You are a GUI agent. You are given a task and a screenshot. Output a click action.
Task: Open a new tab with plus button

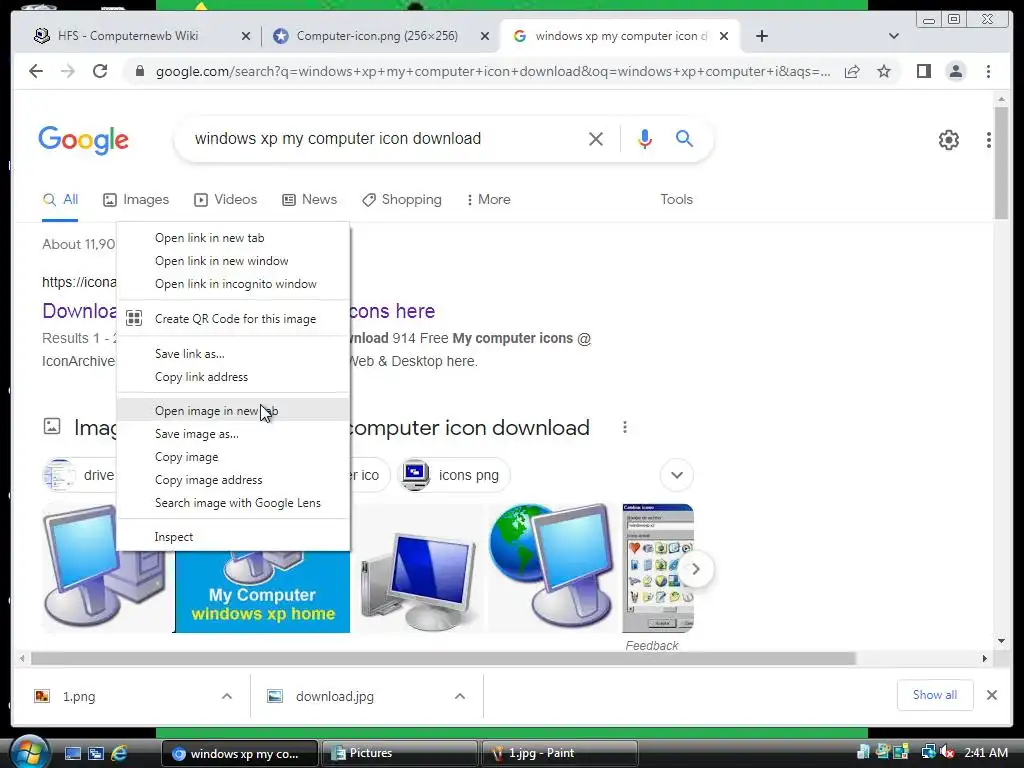pyautogui.click(x=761, y=36)
